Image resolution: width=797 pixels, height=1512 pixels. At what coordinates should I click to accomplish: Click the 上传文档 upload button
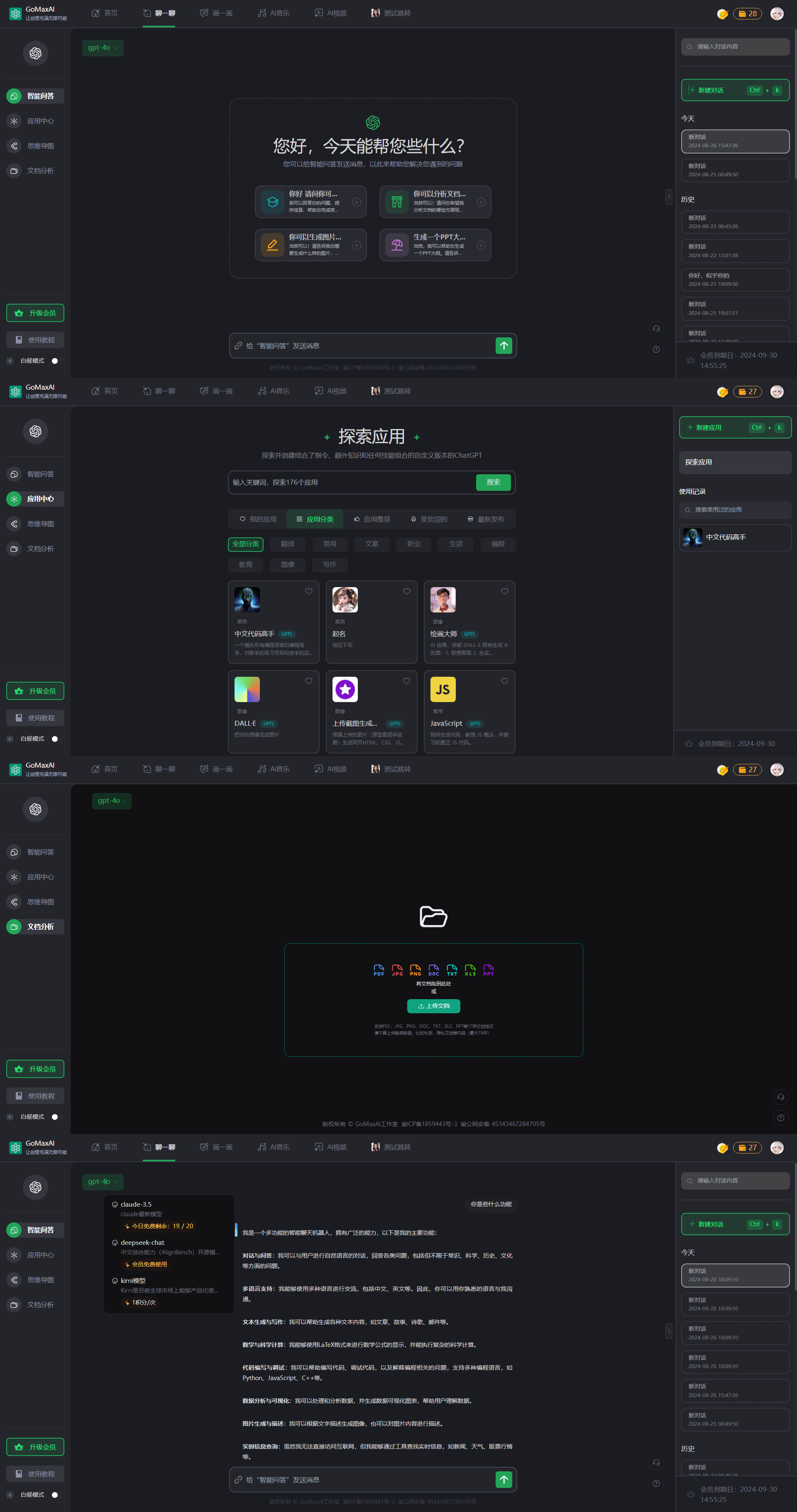pyautogui.click(x=433, y=1005)
